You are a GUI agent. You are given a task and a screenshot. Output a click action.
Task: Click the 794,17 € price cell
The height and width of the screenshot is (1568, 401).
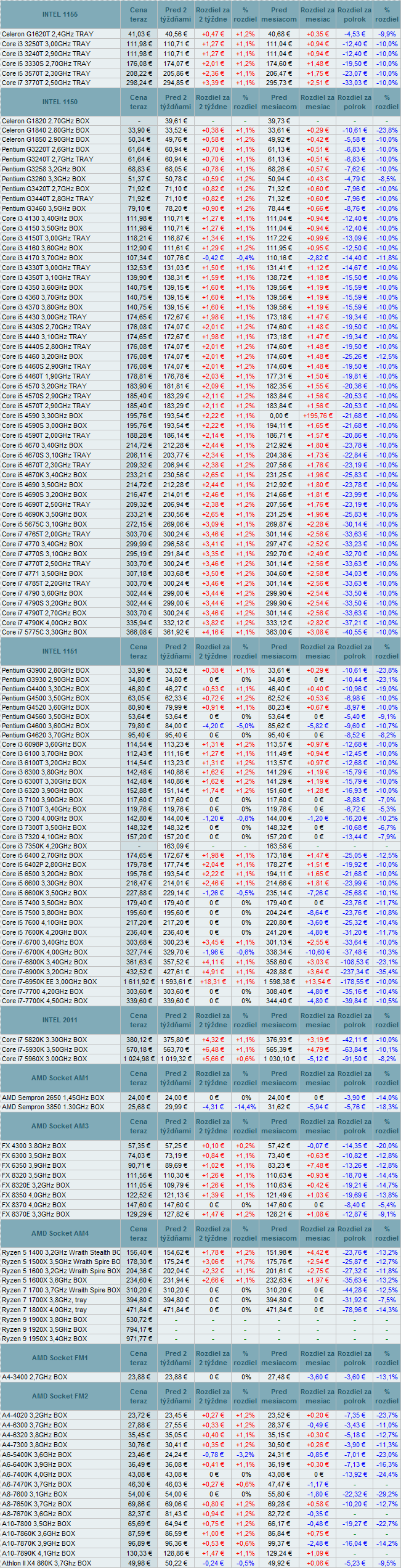(139, 1329)
